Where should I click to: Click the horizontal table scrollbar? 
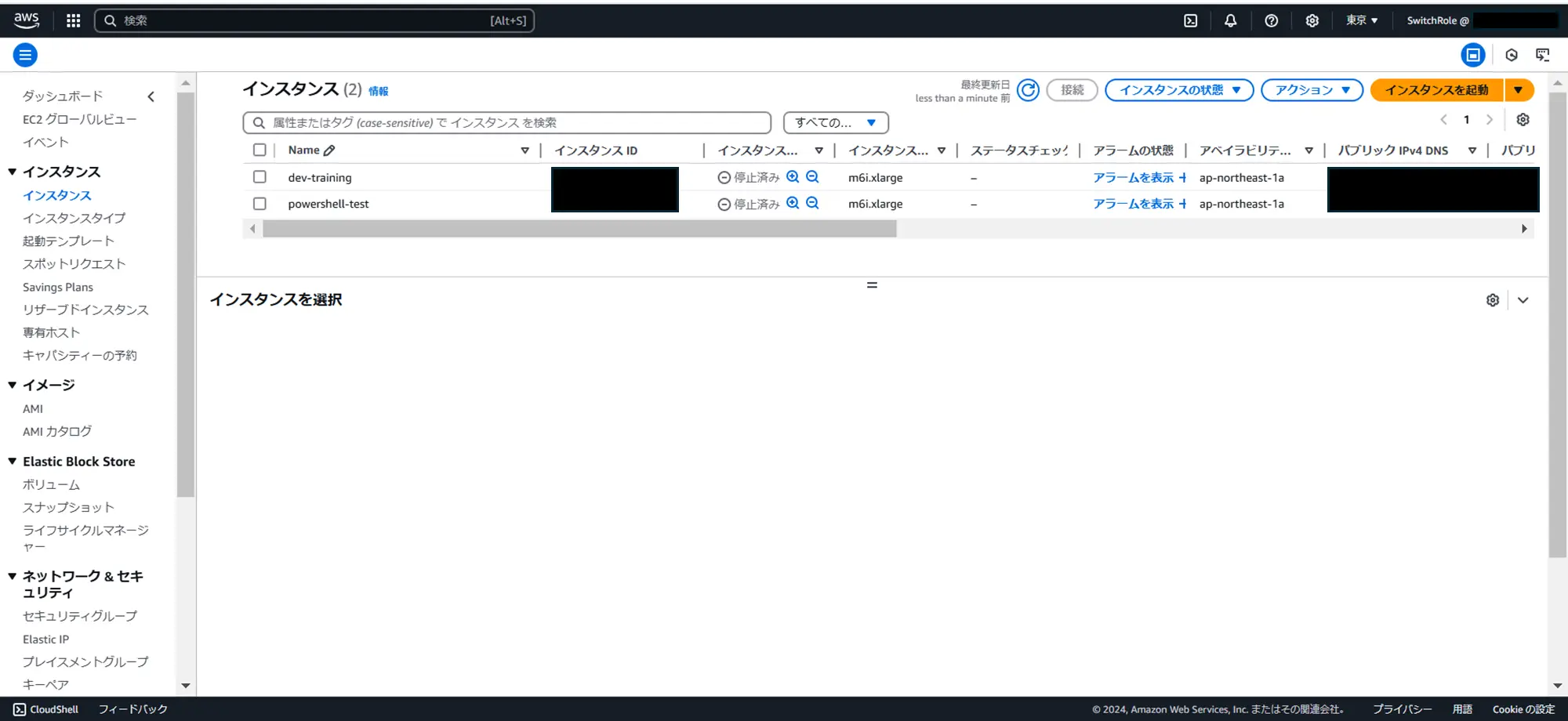pos(579,229)
